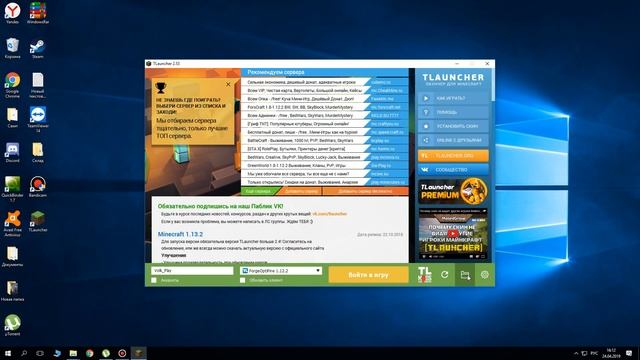This screenshot has height=360, width=640.
Task: Launch Discord from the desktop
Action: [x=12, y=152]
